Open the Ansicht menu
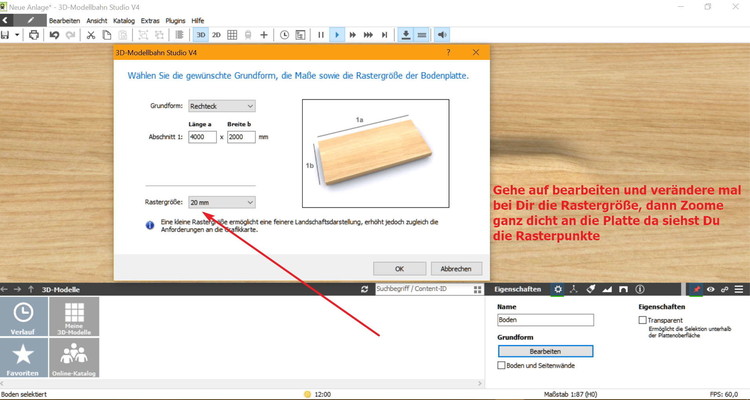The image size is (750, 400). tap(97, 21)
